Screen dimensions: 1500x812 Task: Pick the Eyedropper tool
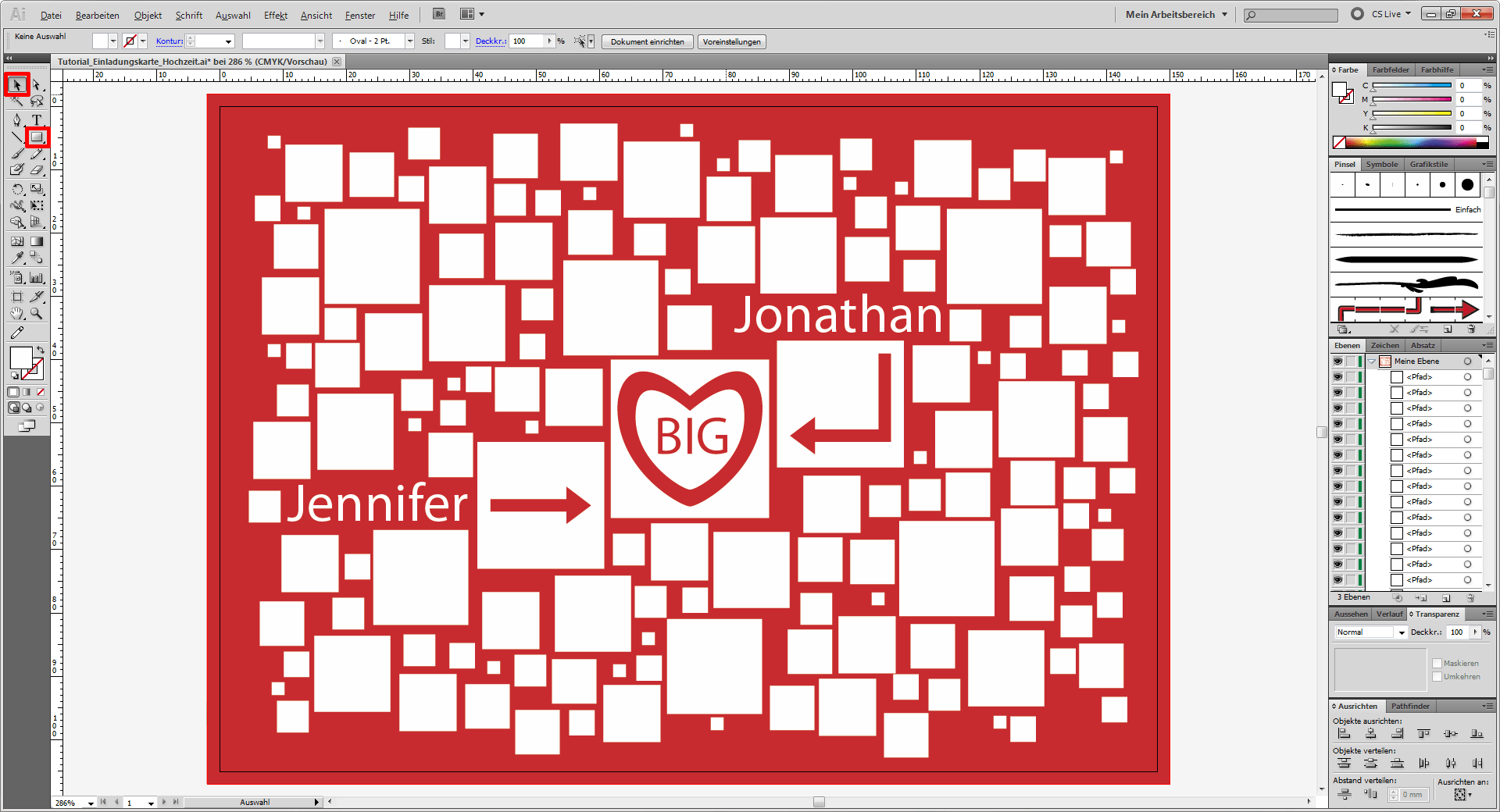[x=17, y=257]
